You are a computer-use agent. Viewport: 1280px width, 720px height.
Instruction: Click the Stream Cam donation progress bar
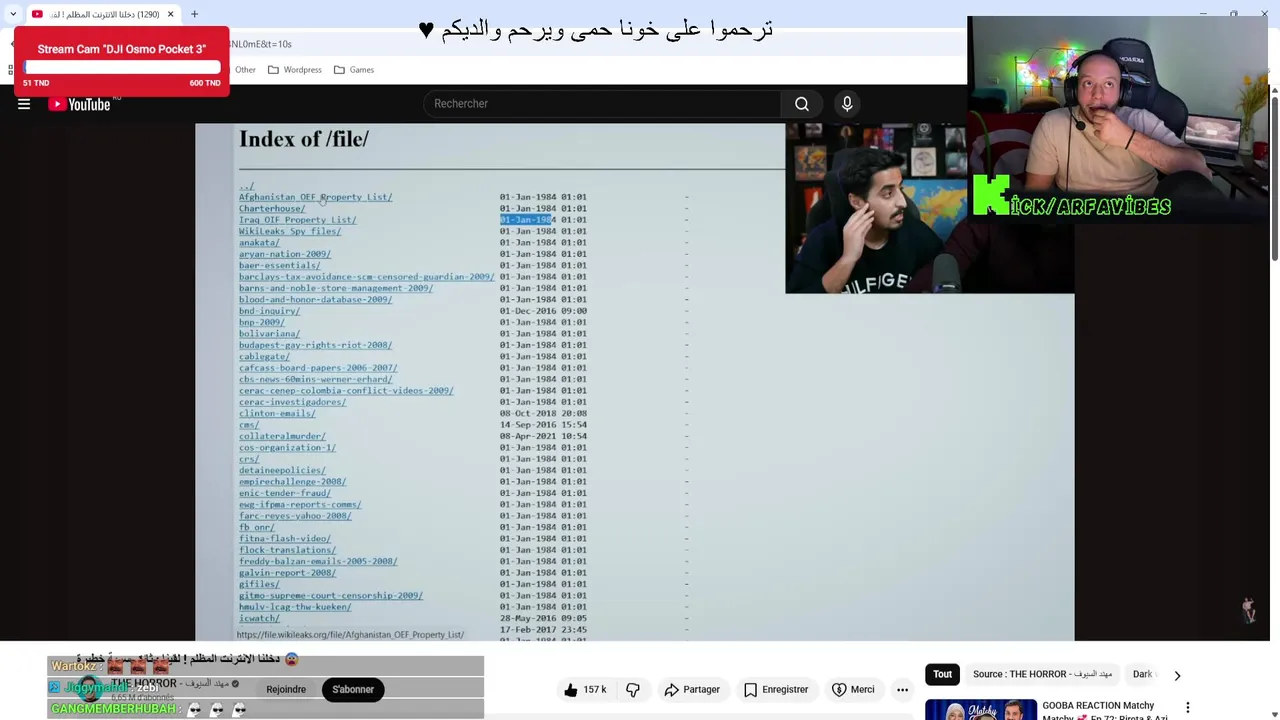122,67
